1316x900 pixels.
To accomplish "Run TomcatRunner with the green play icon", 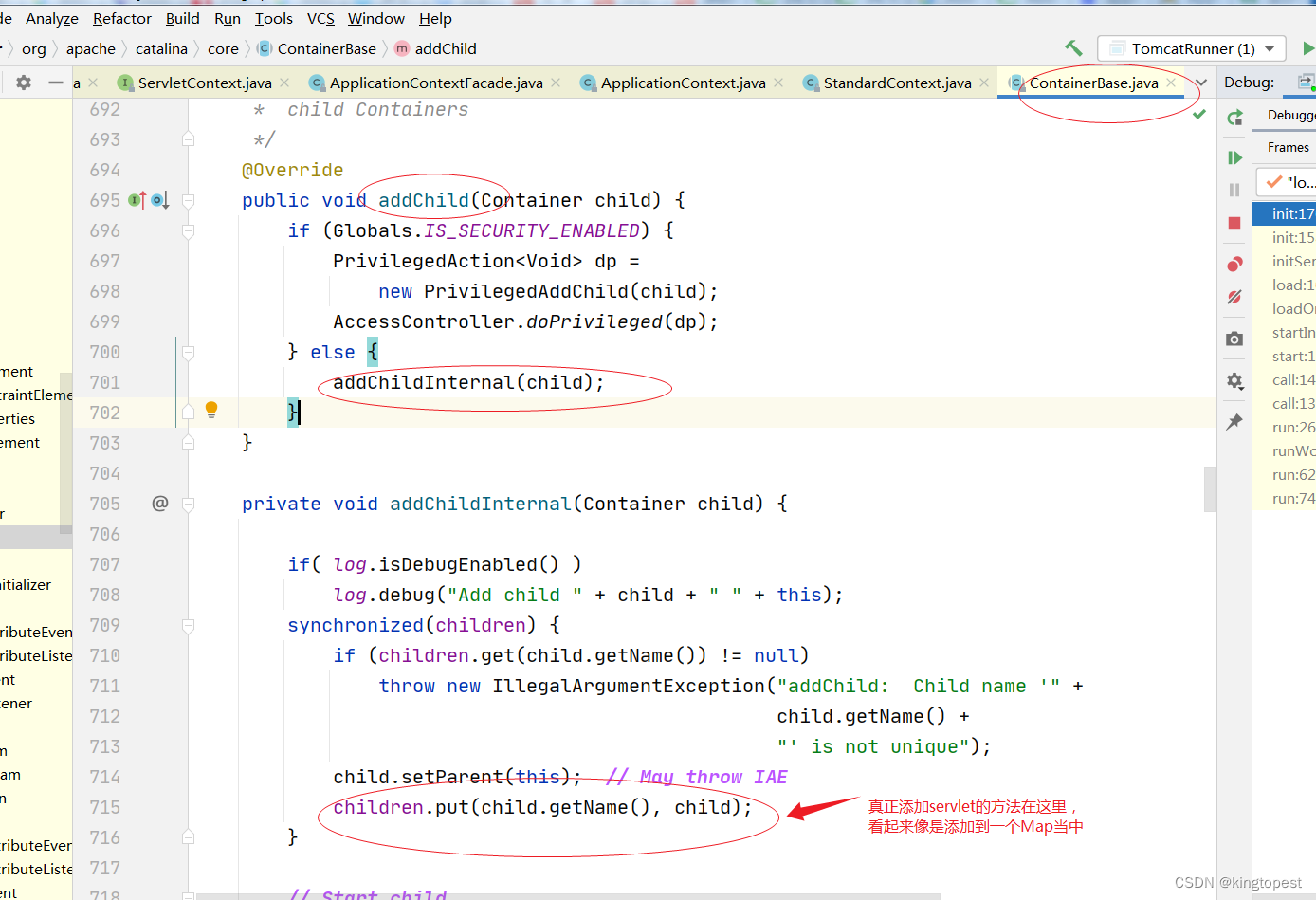I will pyautogui.click(x=1308, y=48).
